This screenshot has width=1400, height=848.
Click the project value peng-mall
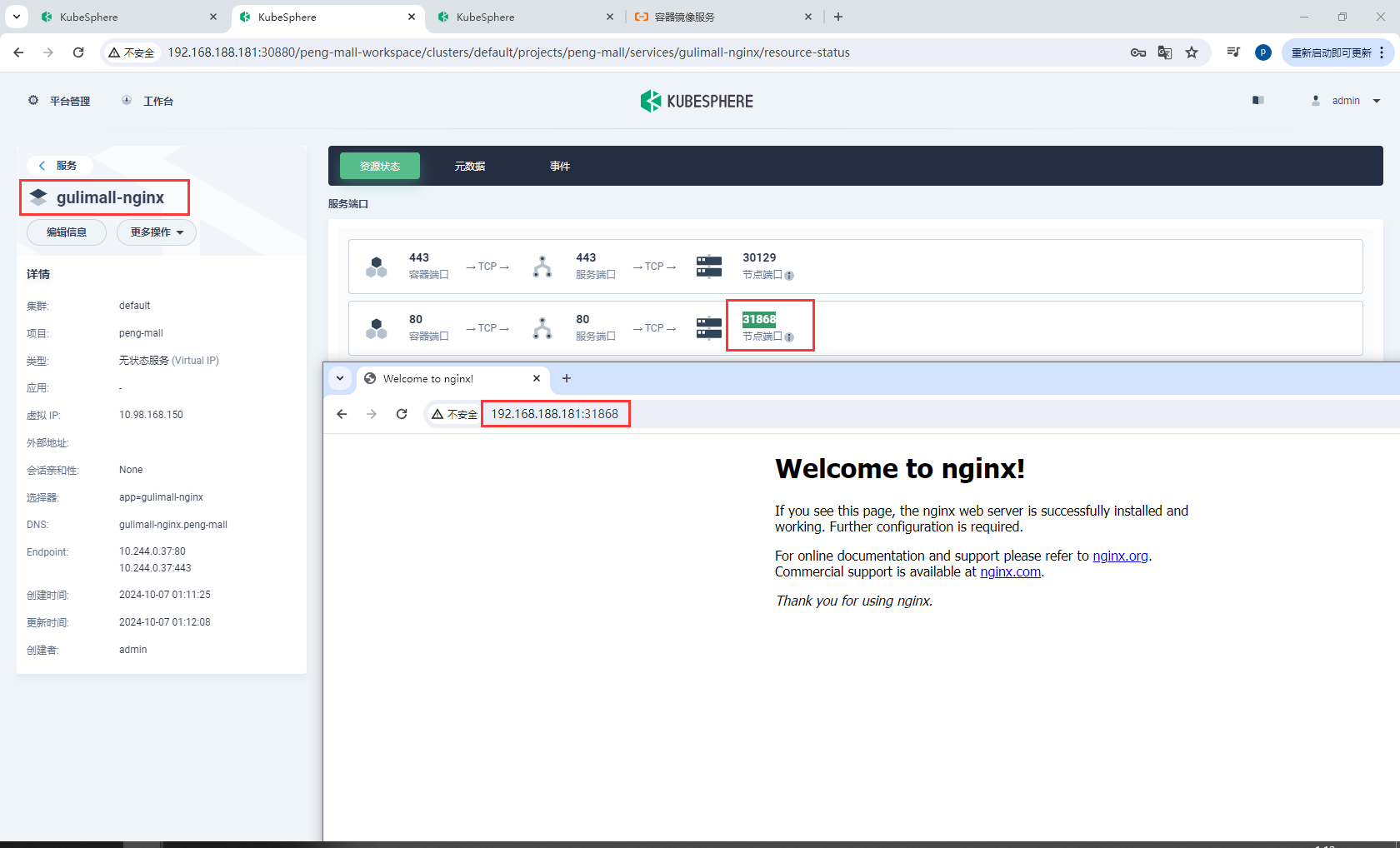[141, 333]
